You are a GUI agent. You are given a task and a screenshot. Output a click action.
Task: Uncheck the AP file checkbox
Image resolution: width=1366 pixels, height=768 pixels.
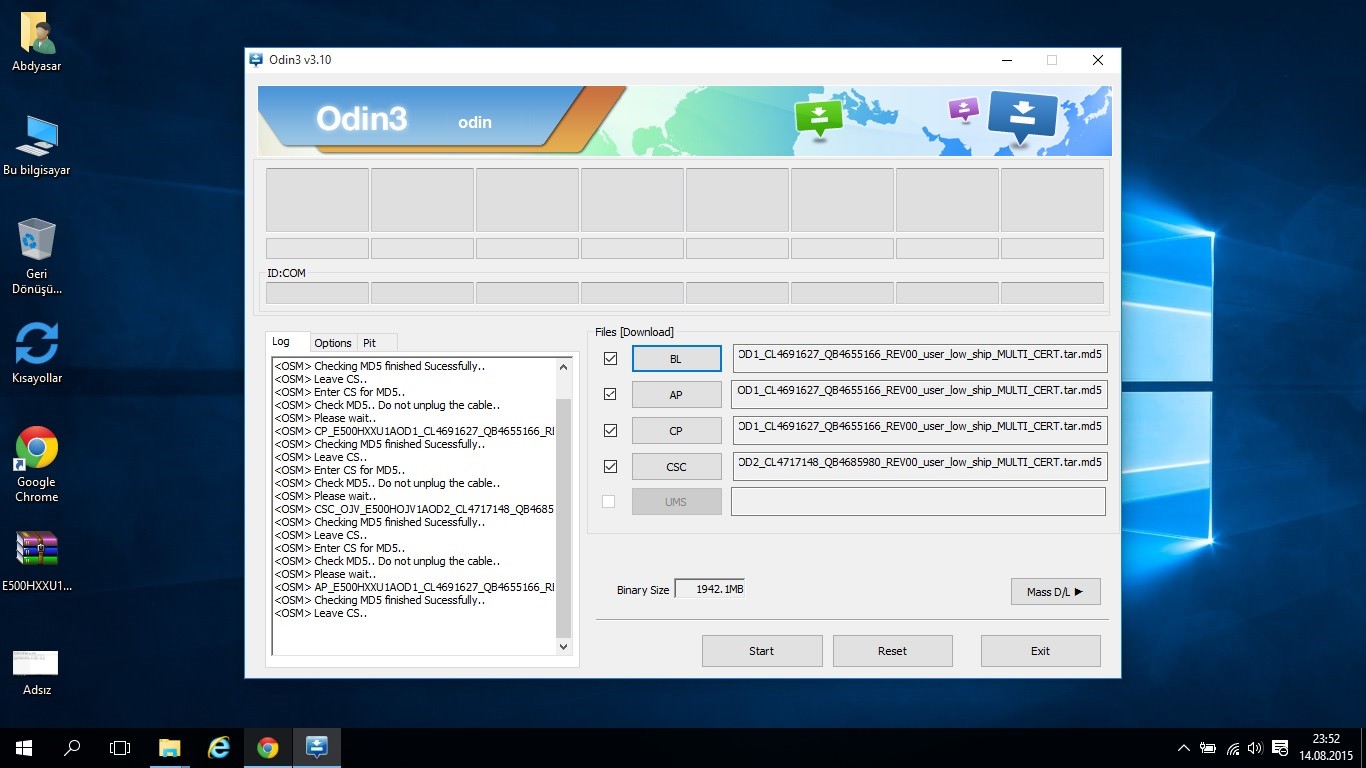pyautogui.click(x=610, y=394)
